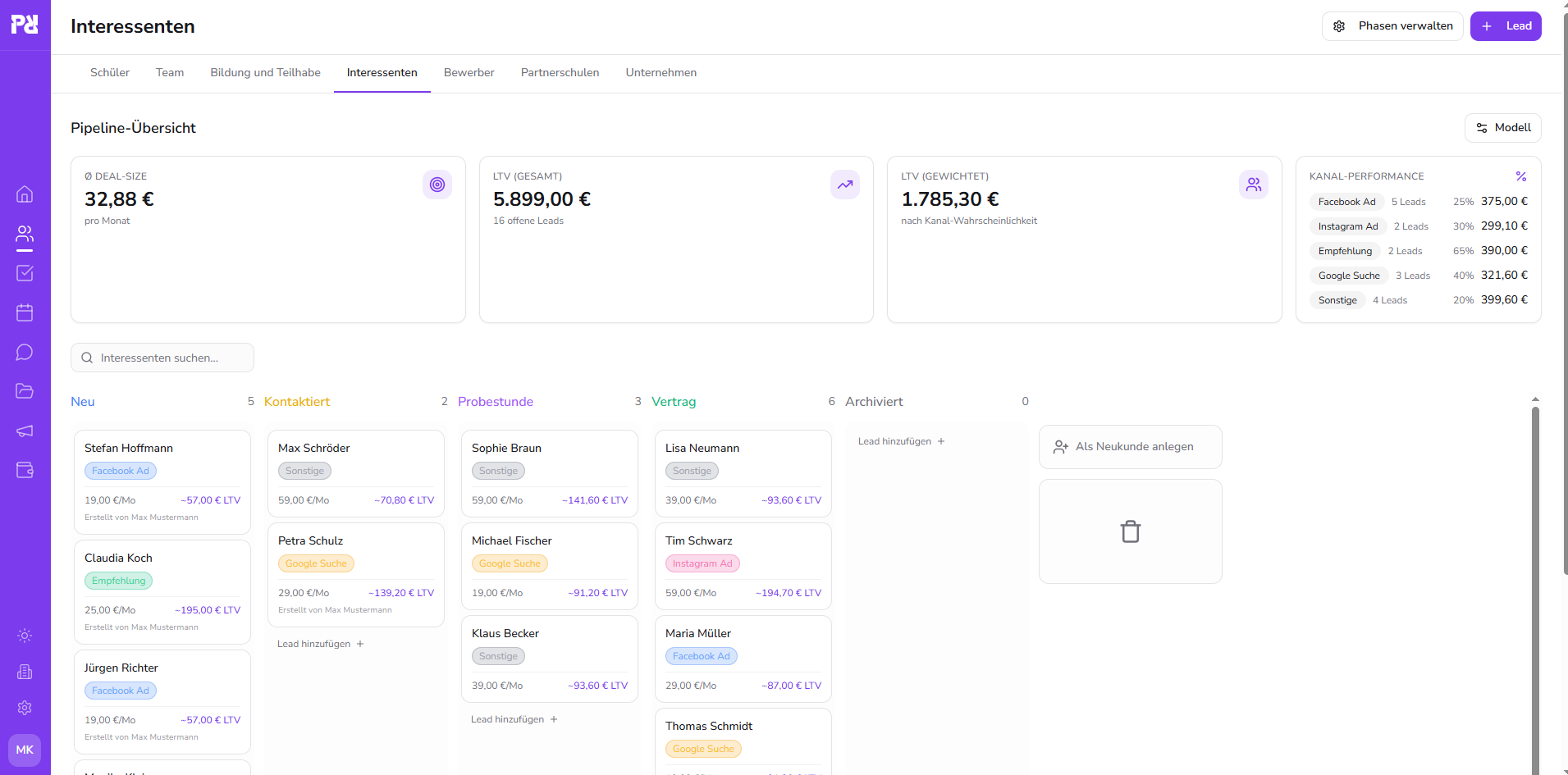Open the settings gear in the sidebar
The height and width of the screenshot is (775, 1568).
[25, 708]
